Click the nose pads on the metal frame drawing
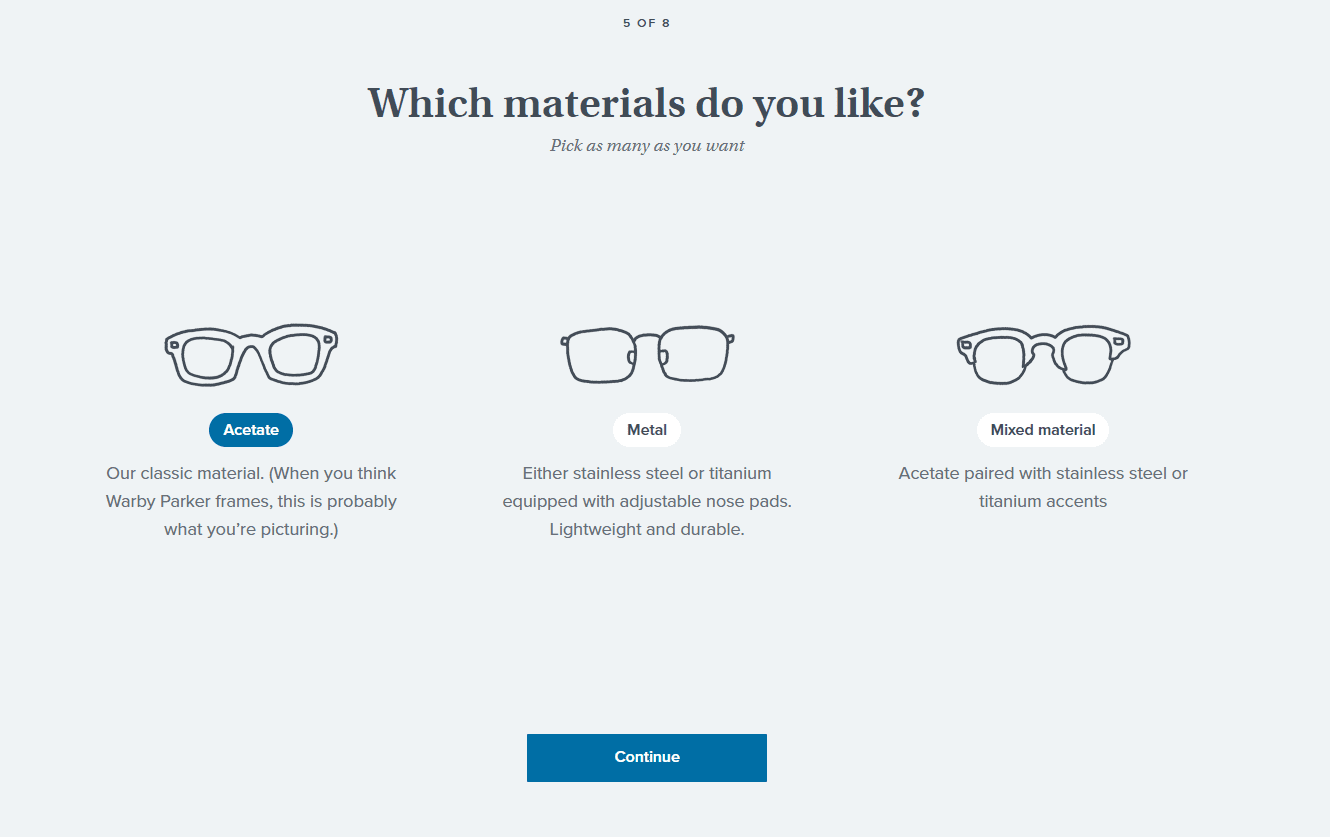Screen dimensions: 1330x837 [x=647, y=355]
